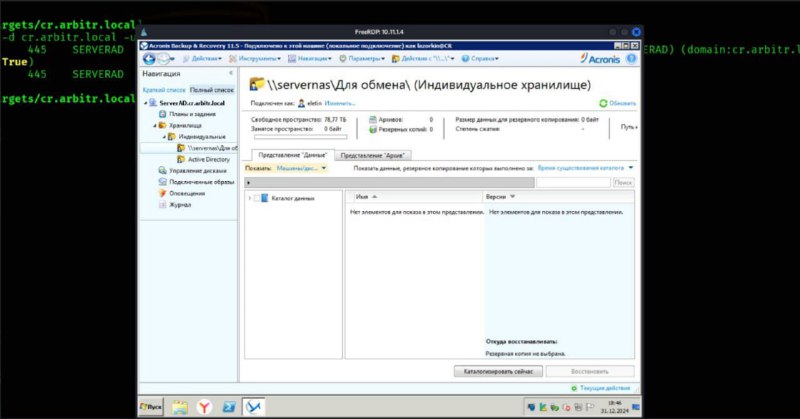Click the Архивов count icon
Screen dimensions: 800x419
(x=373, y=119)
